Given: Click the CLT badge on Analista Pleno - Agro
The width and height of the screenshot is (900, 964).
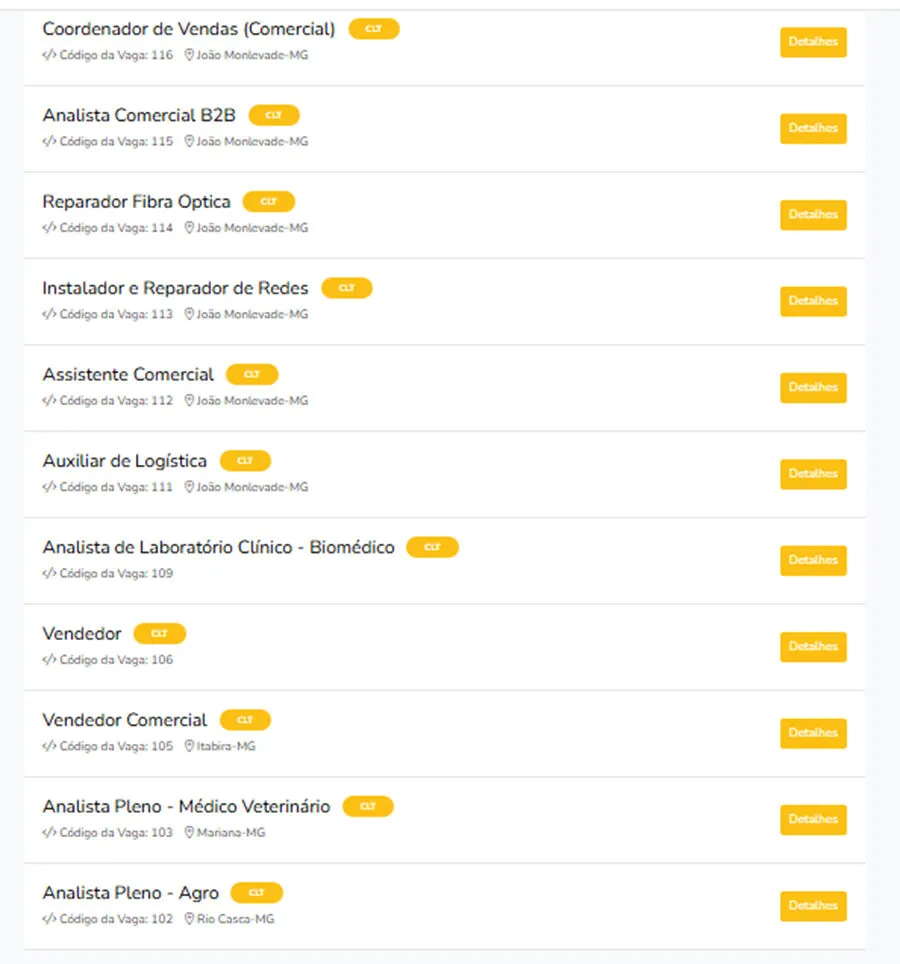Looking at the screenshot, I should (256, 893).
